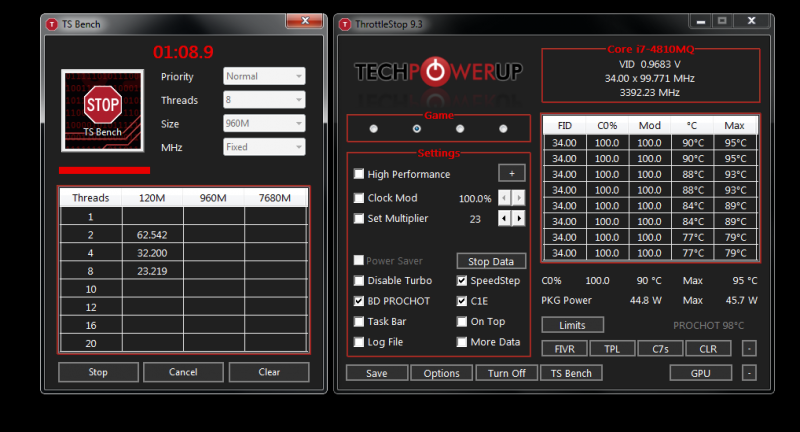Click the Max column header
This screenshot has height=432, width=800.
click(735, 125)
